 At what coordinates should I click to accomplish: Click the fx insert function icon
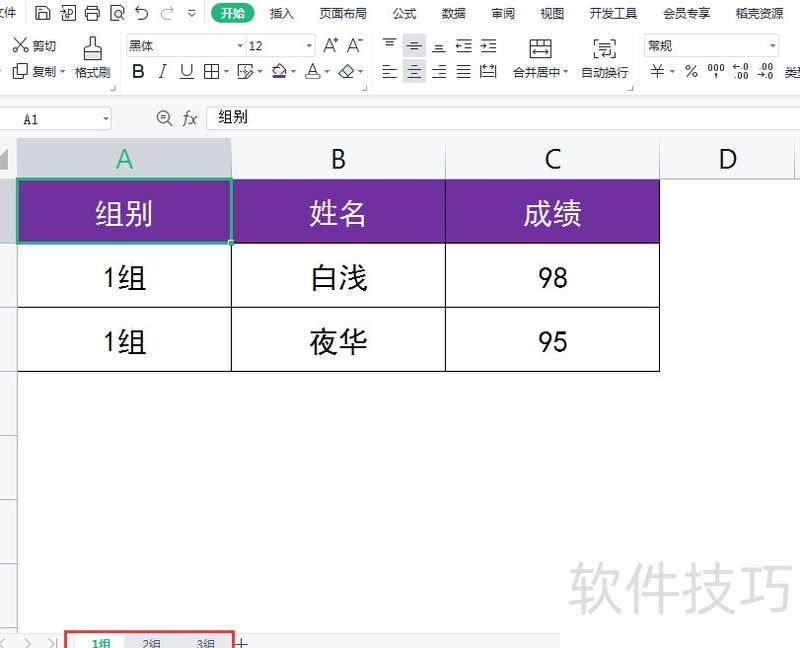click(x=190, y=118)
